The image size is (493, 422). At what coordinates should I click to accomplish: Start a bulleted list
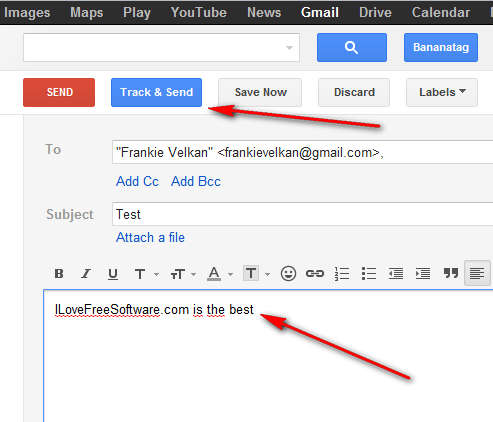coord(369,274)
